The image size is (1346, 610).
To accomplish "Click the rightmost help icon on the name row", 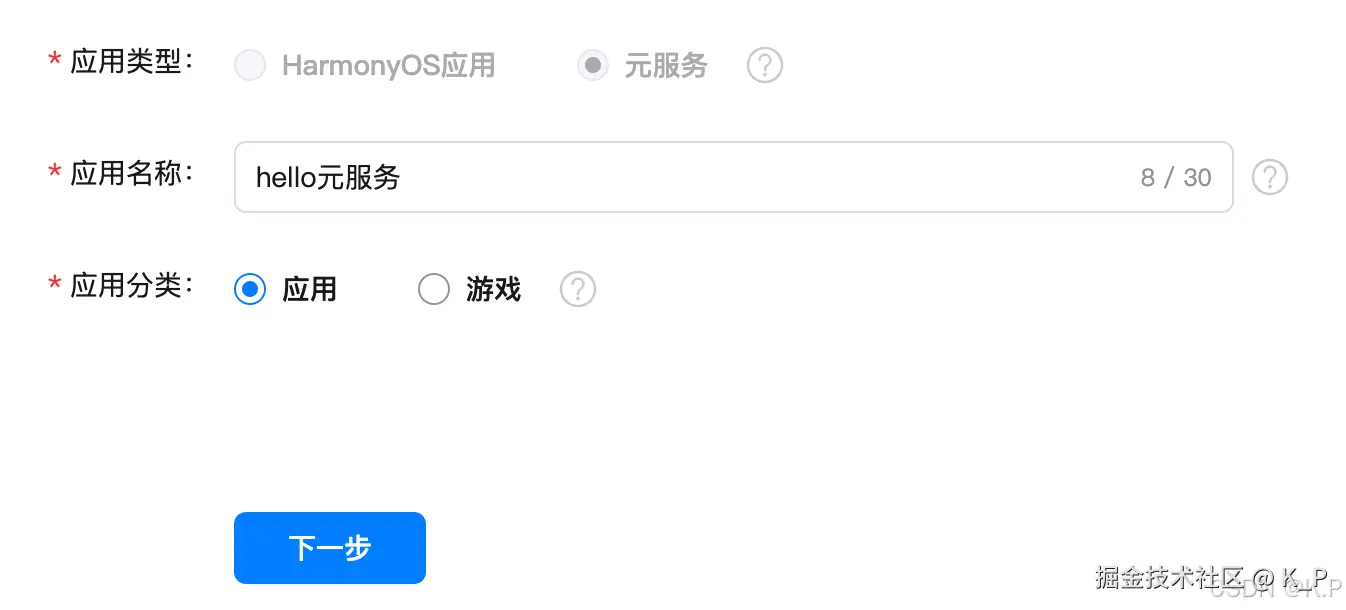I will (x=1270, y=177).
